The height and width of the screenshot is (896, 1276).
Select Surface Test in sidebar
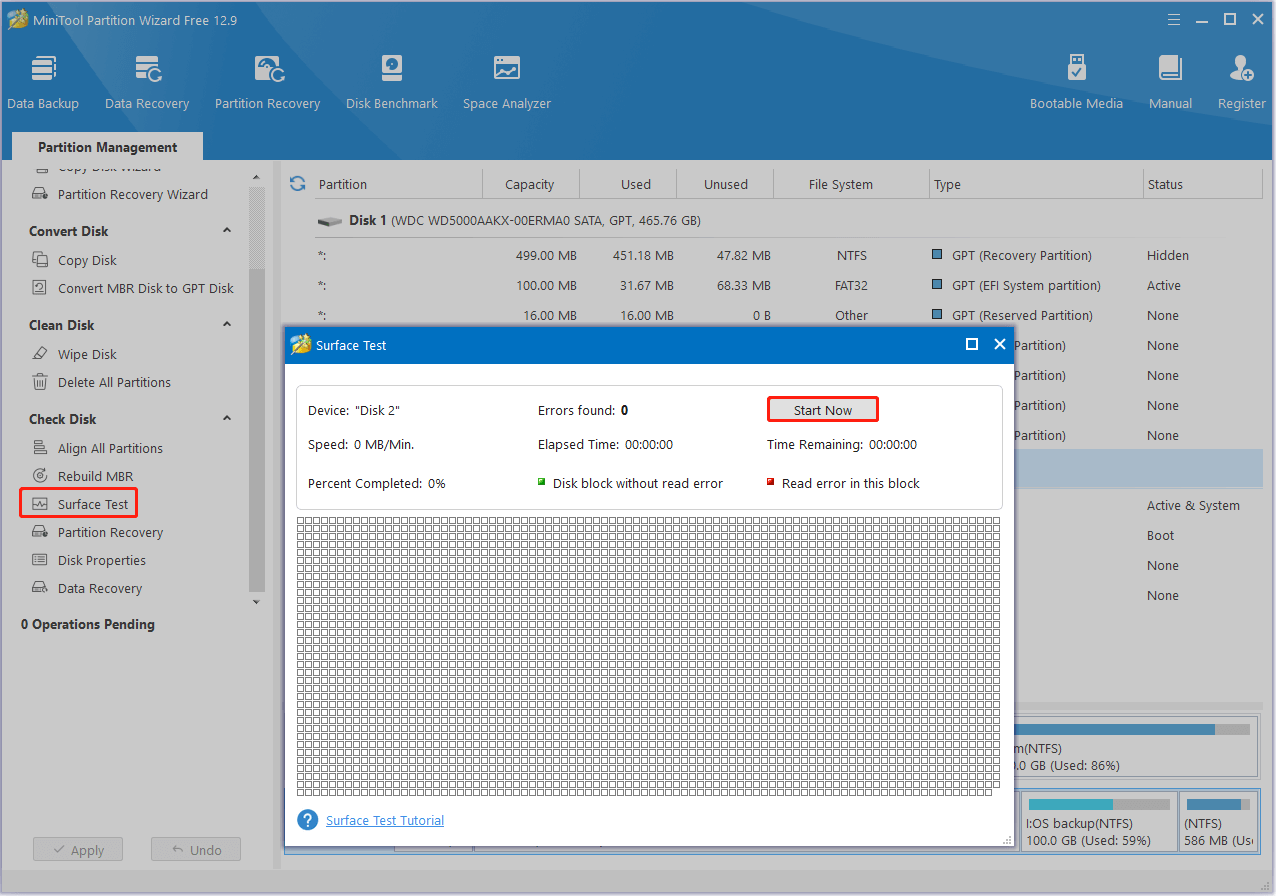[x=80, y=504]
